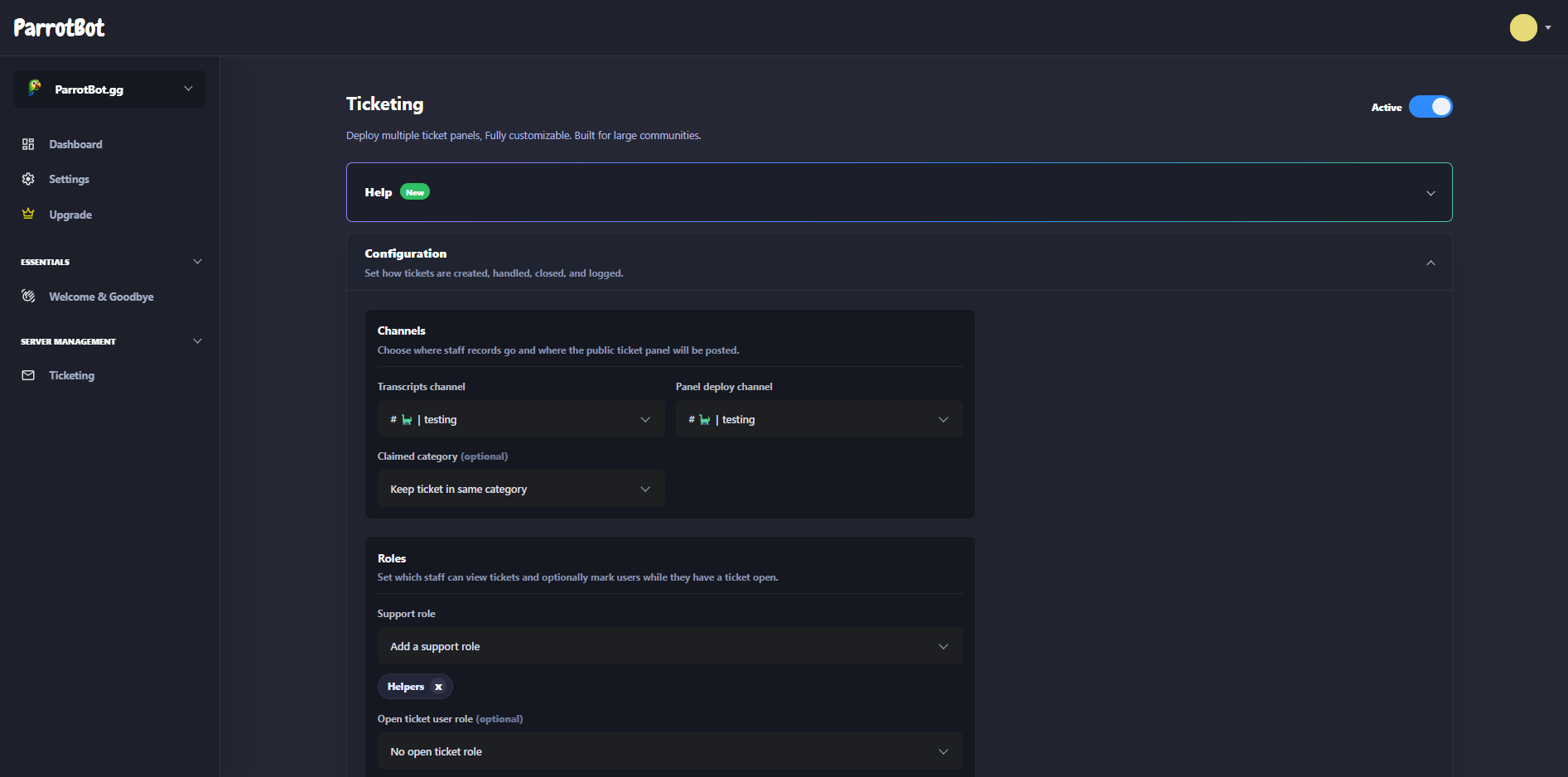Image resolution: width=1568 pixels, height=777 pixels.
Task: Click the Support role label
Action: (407, 614)
